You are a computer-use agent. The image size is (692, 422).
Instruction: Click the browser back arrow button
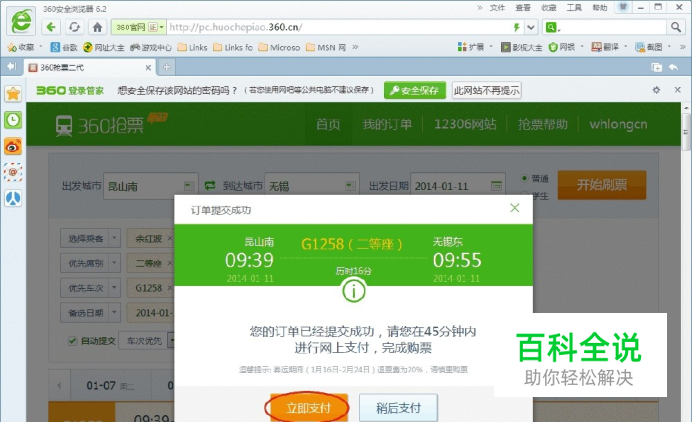tap(51, 27)
